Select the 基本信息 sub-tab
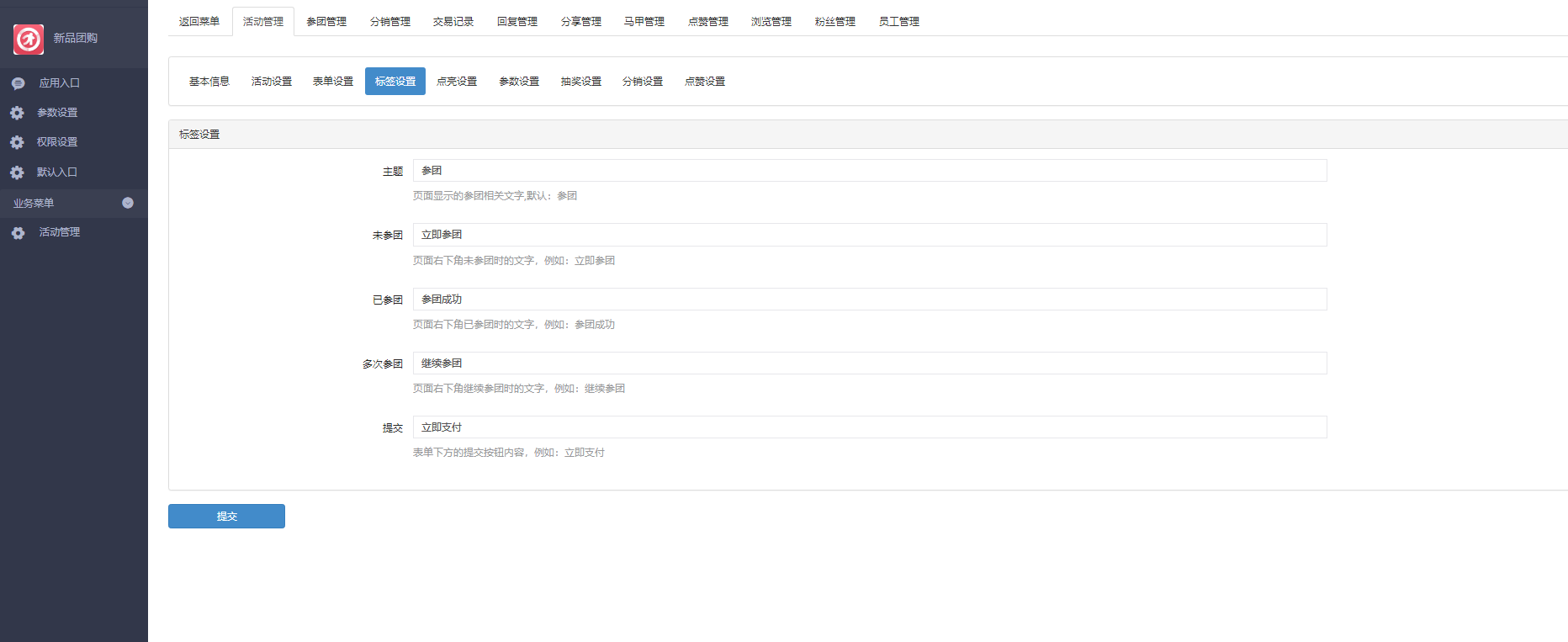 point(209,82)
